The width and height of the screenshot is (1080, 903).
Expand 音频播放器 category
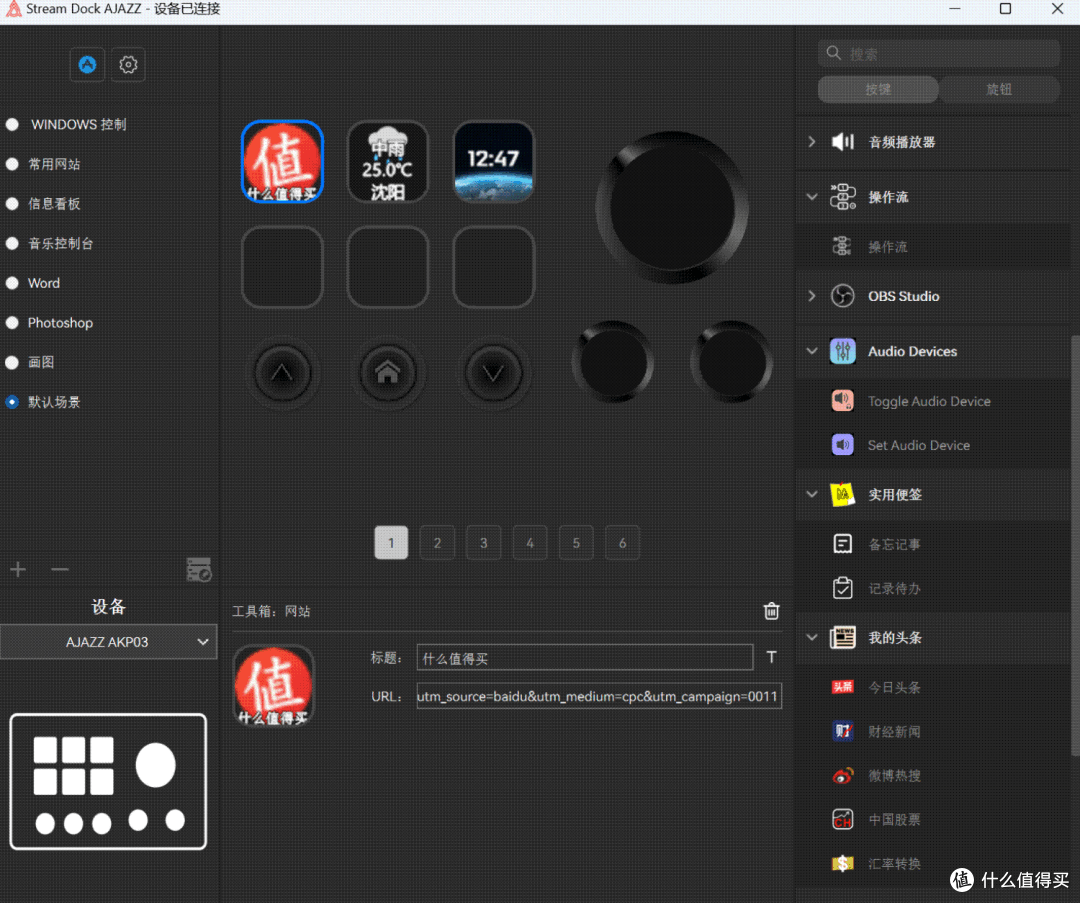pos(812,142)
